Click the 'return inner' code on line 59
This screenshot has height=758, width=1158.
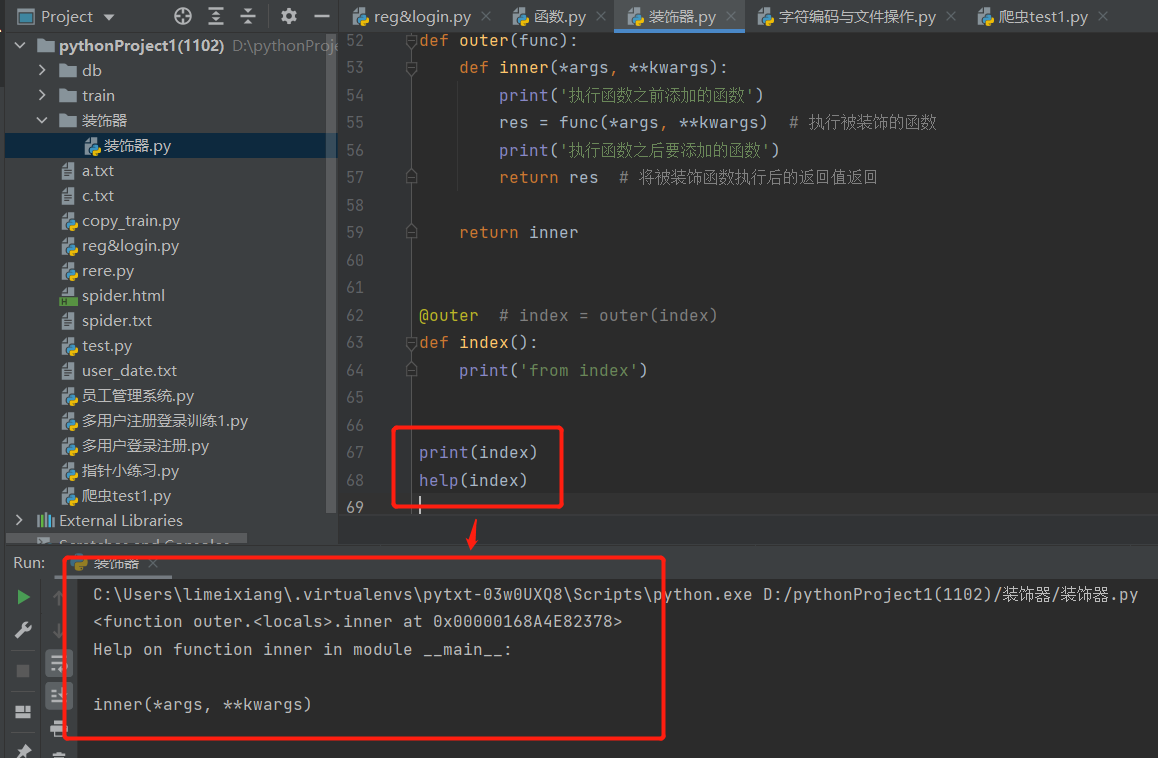tap(518, 233)
